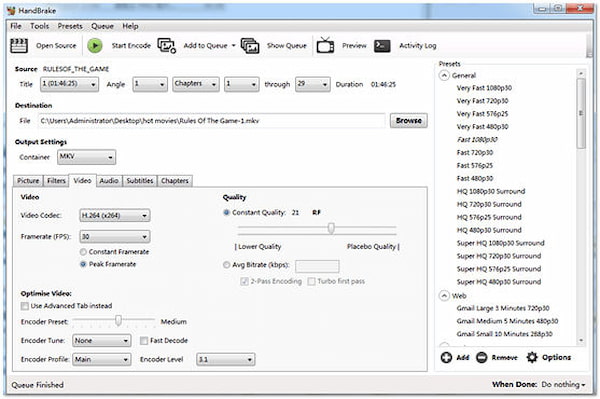Image resolution: width=600 pixels, height=399 pixels.
Task: Open the start chapter dropdown showing 1
Action: coord(241,84)
